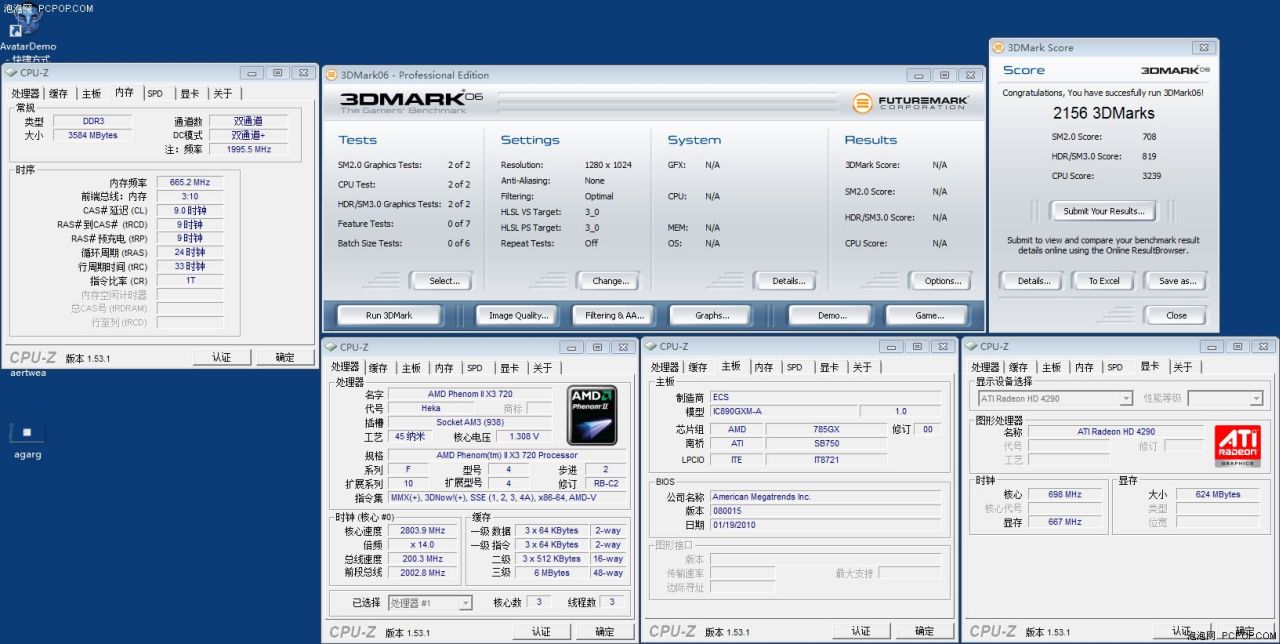Screen dimensions: 1280x644
Task: Open 主板 tab in CPU-Z graphics window
Action: pos(1050,367)
